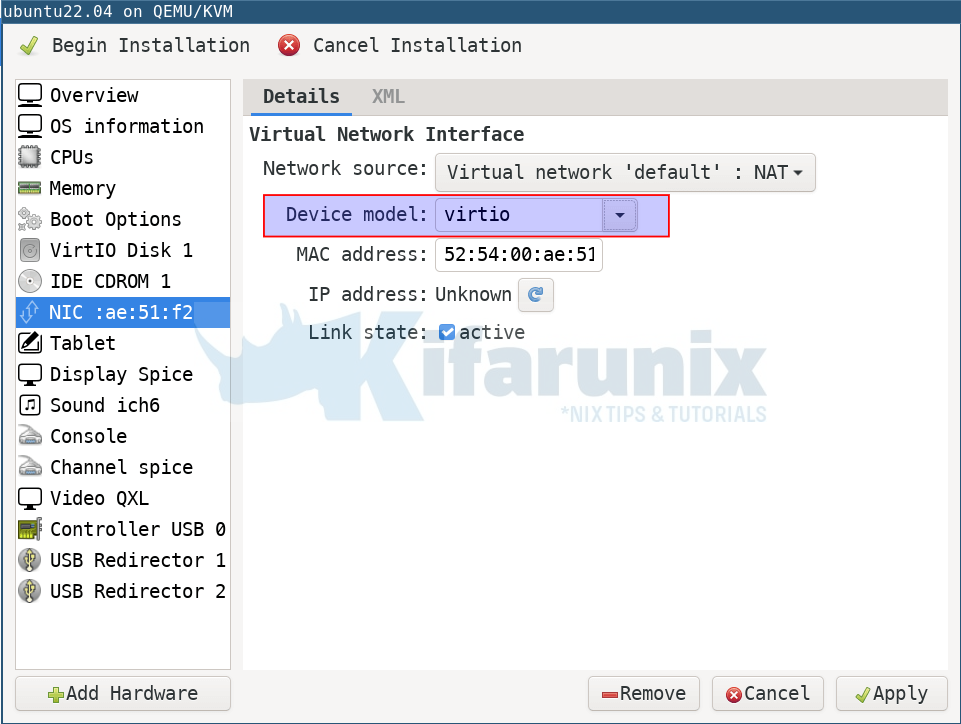The image size is (961, 724).
Task: Click the virtio device model text field
Action: point(519,215)
